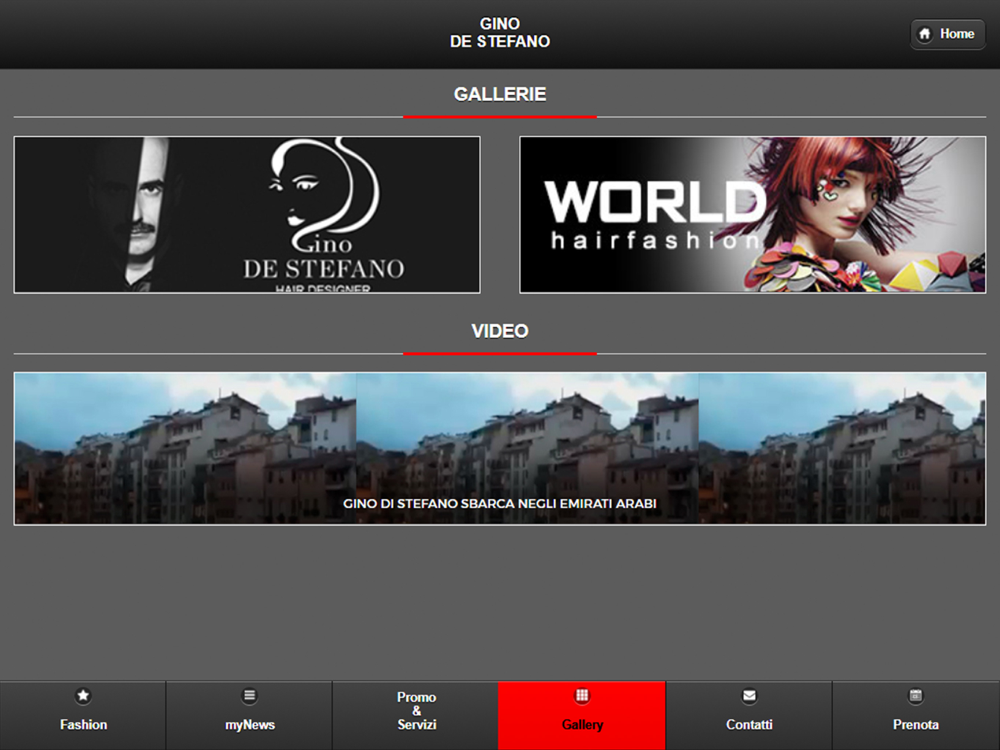Click the list icon above myNews
Image resolution: width=1000 pixels, height=750 pixels.
coord(249,696)
